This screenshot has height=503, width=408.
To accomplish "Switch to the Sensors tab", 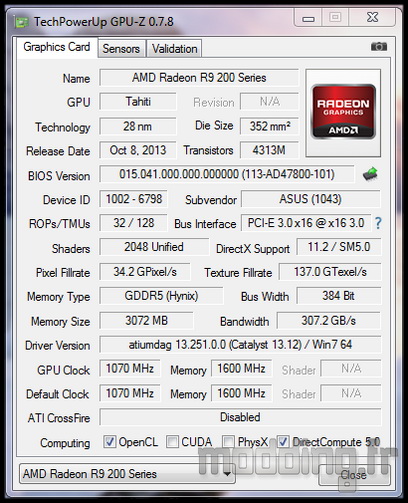I will [x=121, y=49].
